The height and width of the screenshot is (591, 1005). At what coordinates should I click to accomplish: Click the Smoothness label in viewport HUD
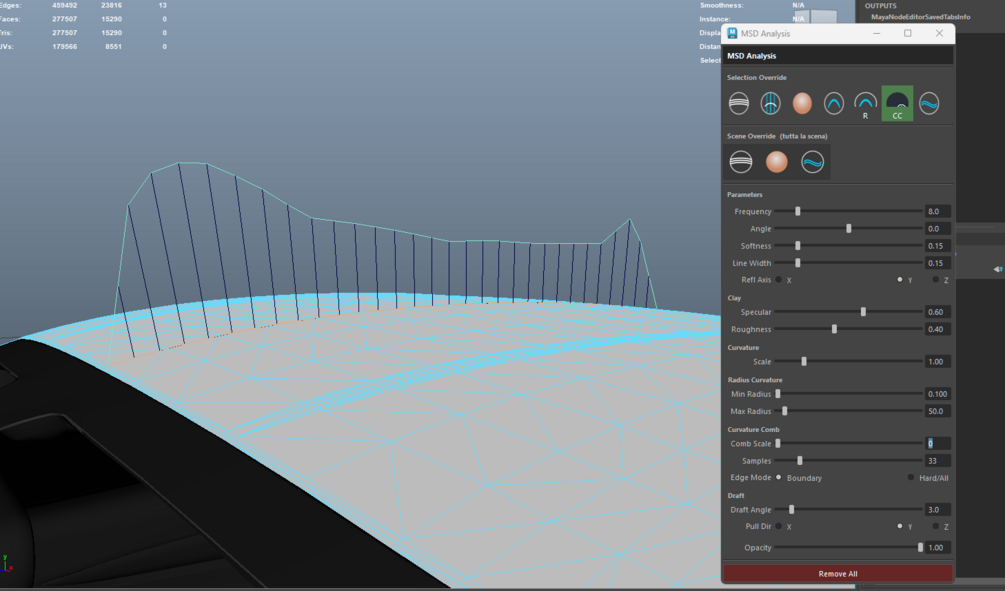[x=722, y=5]
